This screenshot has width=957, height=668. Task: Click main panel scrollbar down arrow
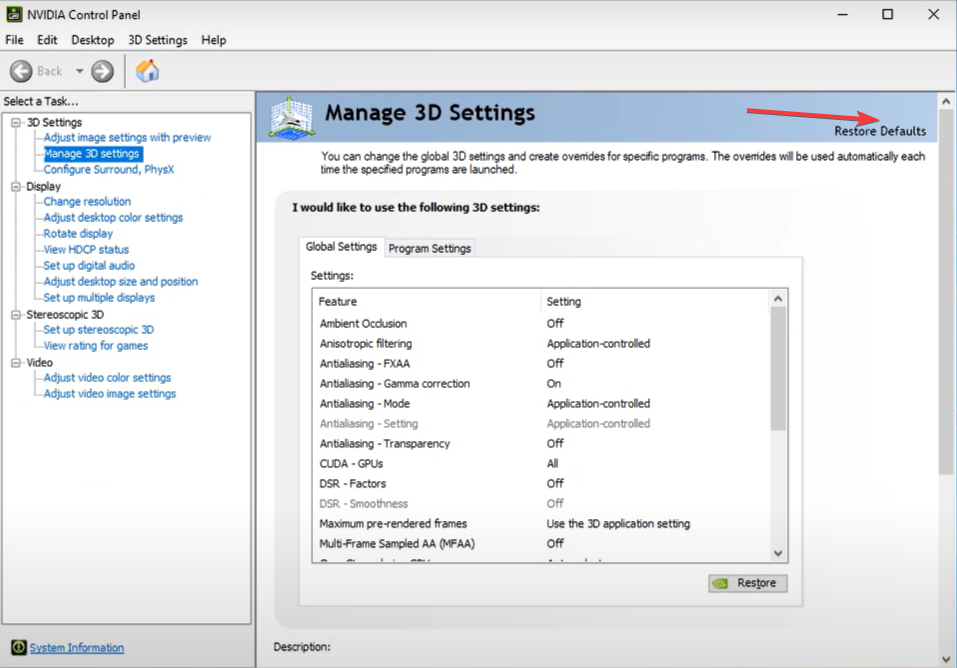click(946, 659)
